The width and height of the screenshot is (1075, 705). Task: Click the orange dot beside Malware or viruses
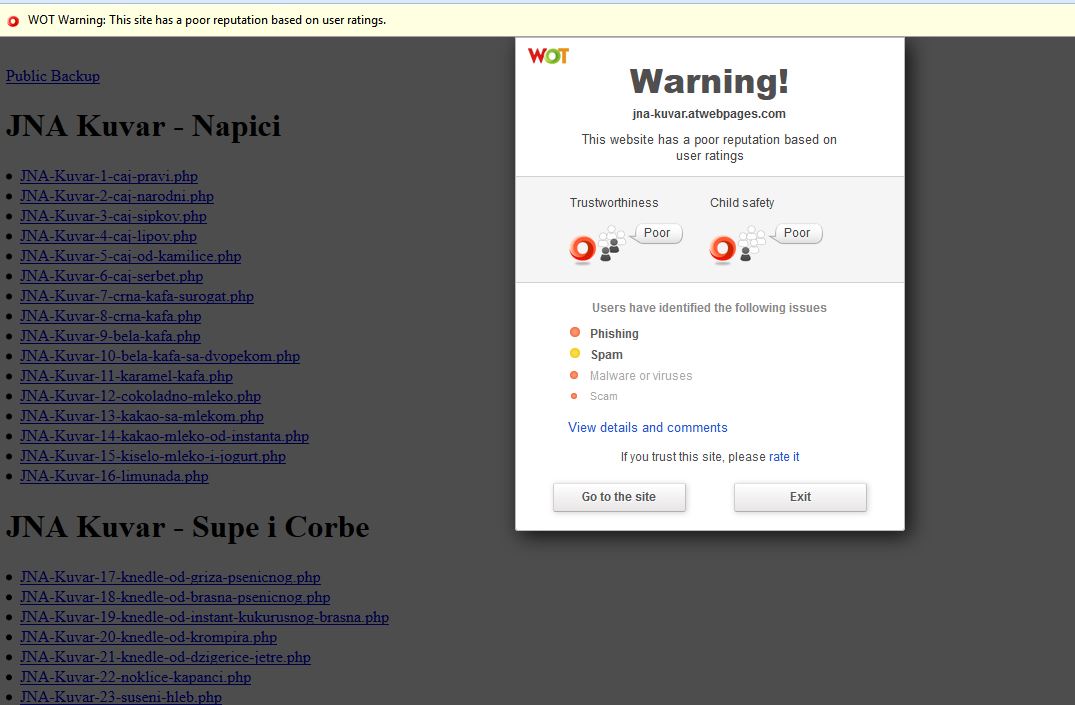(x=574, y=375)
